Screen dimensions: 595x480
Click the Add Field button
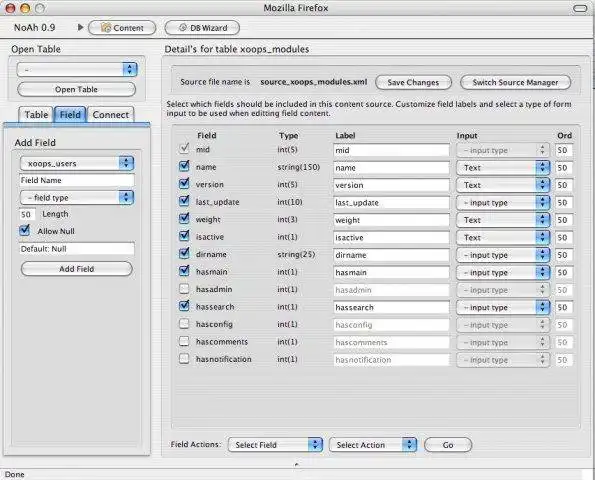[x=77, y=269]
